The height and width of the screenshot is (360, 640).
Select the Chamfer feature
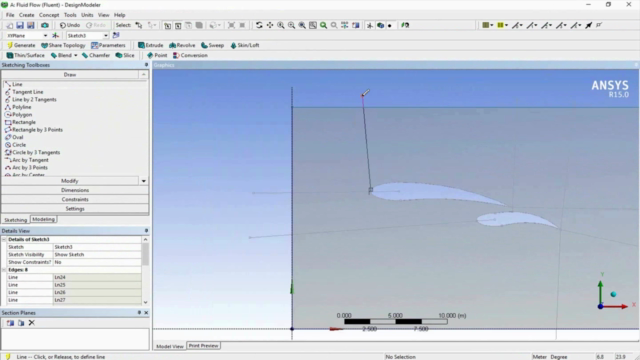96,55
